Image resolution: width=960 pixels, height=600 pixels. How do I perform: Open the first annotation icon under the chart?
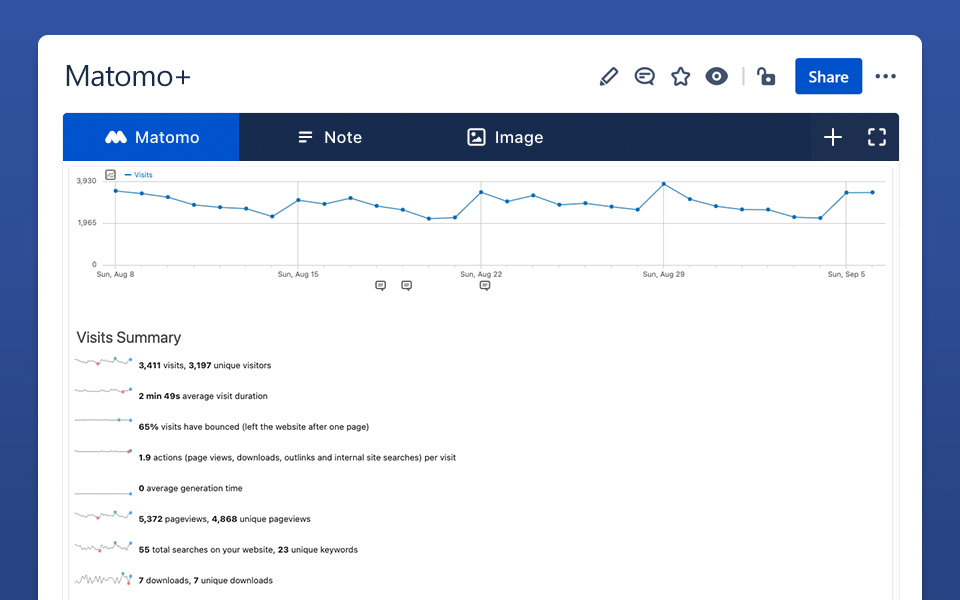[380, 286]
